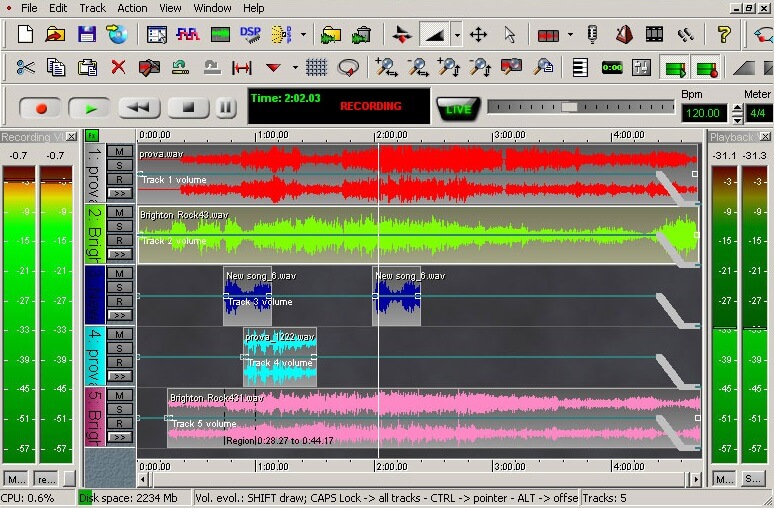Image resolution: width=774 pixels, height=508 pixels.
Task: Cut selection with the scissors icon
Action: [25, 67]
